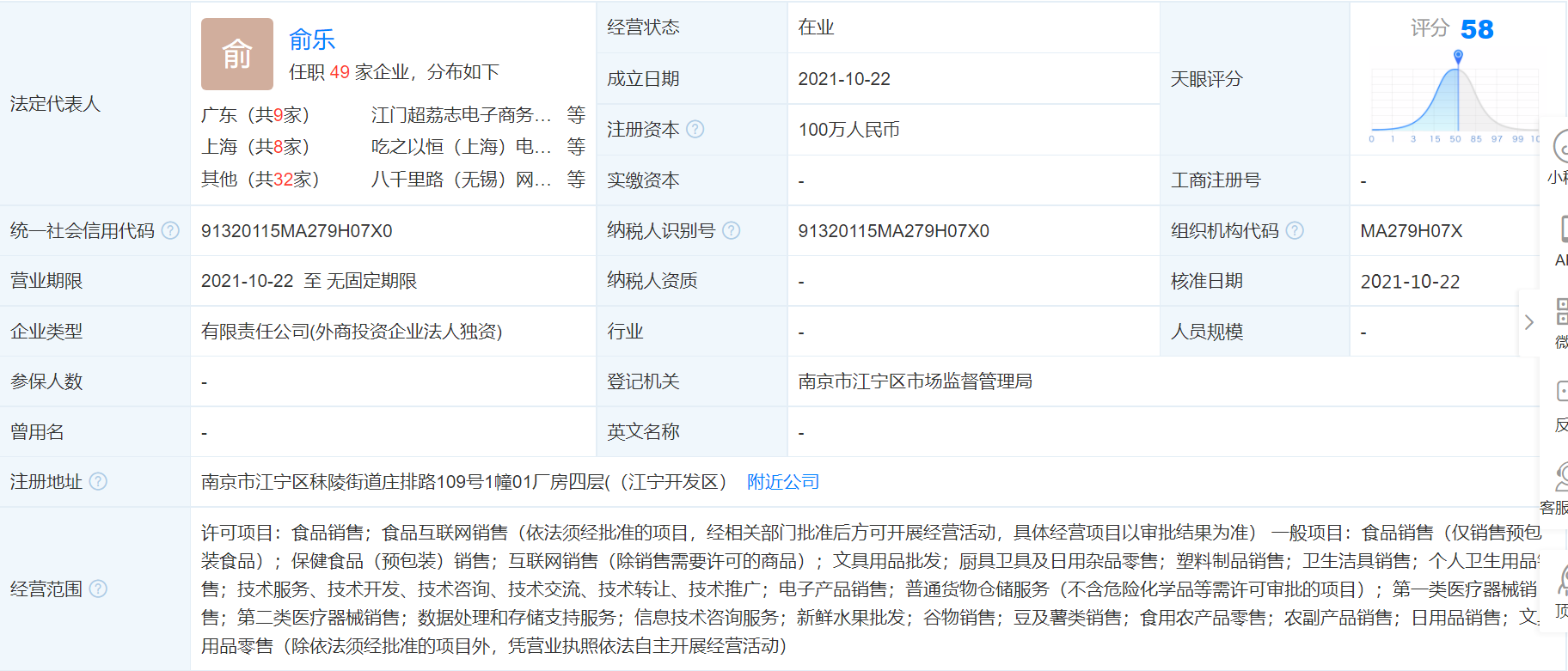The height and width of the screenshot is (671, 1568).
Task: Expand 其他 companies via 等 link
Action: (x=576, y=179)
